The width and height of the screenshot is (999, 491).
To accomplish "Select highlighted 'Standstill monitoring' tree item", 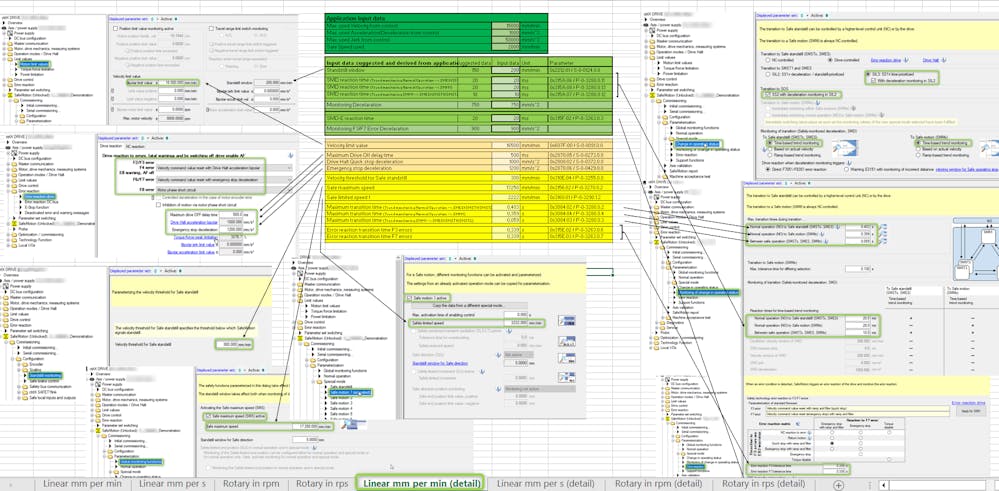I will (44, 375).
